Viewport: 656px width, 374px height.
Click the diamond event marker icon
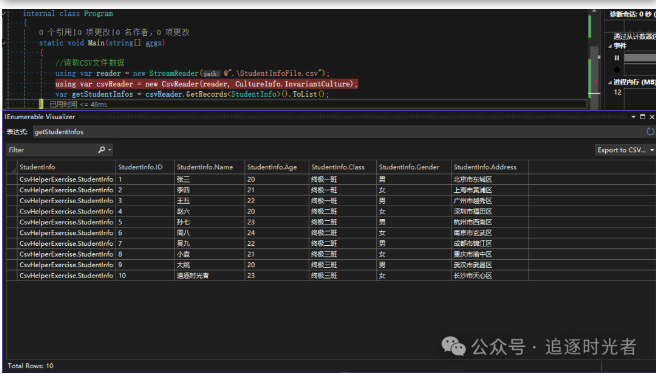click(x=617, y=69)
